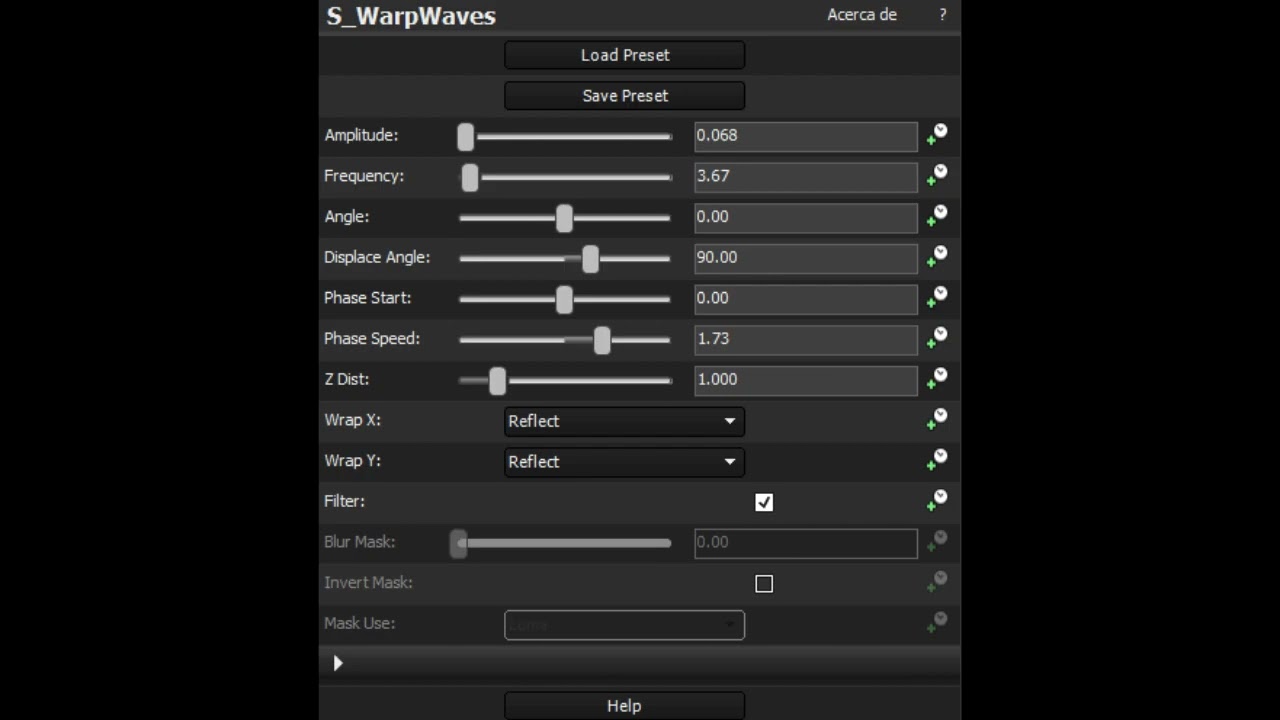
Task: Click the keyframe icon for Phase Start
Action: click(937, 298)
